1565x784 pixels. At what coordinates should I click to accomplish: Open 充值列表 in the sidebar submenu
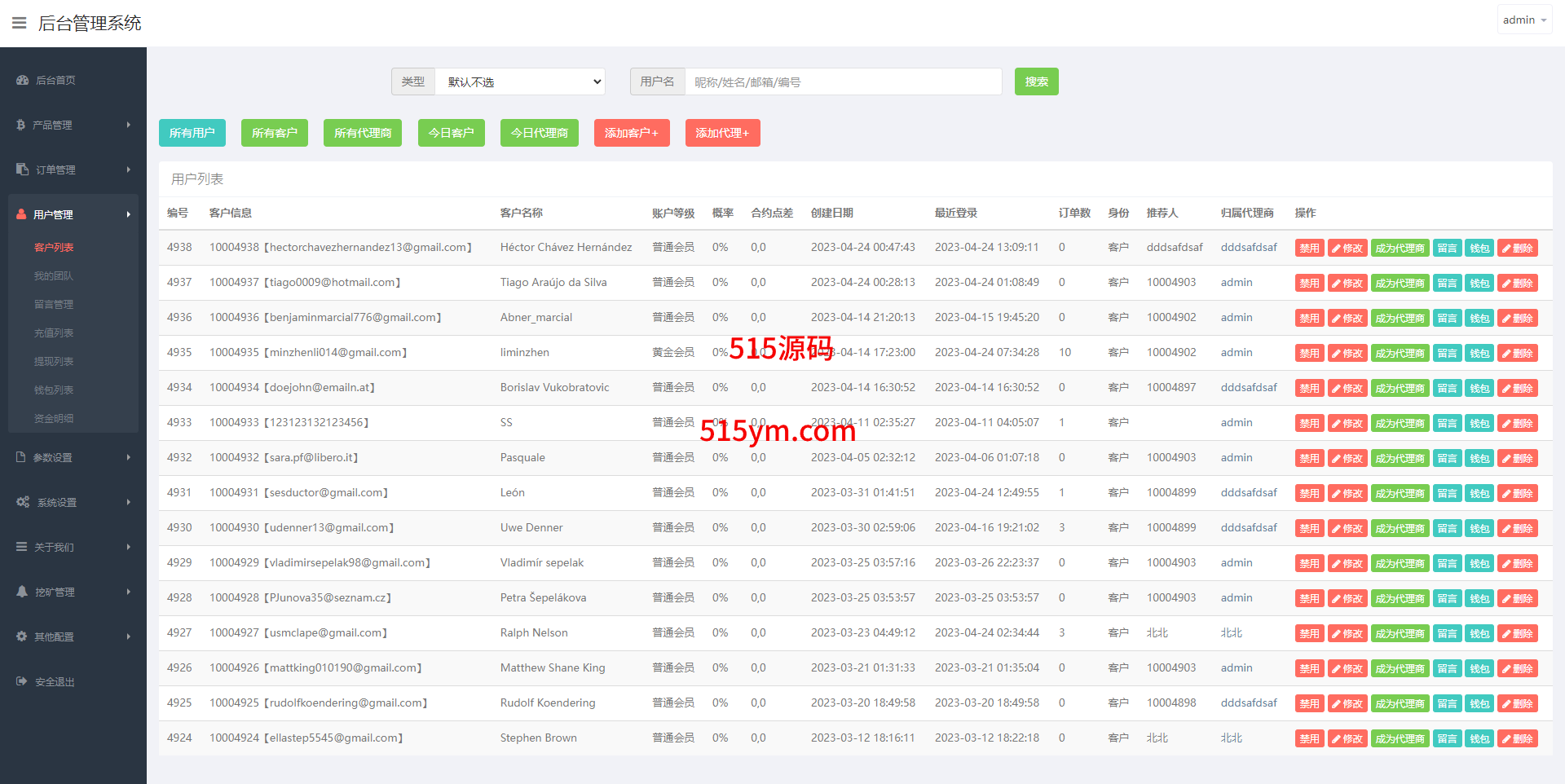[54, 333]
